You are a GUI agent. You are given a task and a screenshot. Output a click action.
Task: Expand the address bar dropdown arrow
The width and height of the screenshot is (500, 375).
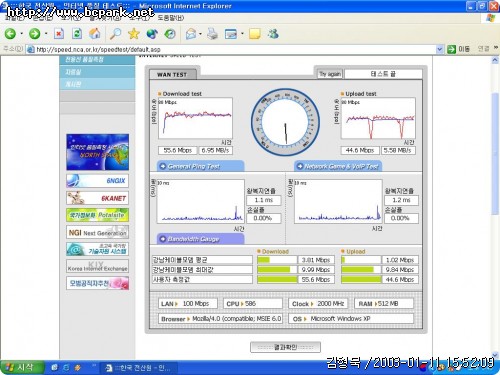[440, 49]
